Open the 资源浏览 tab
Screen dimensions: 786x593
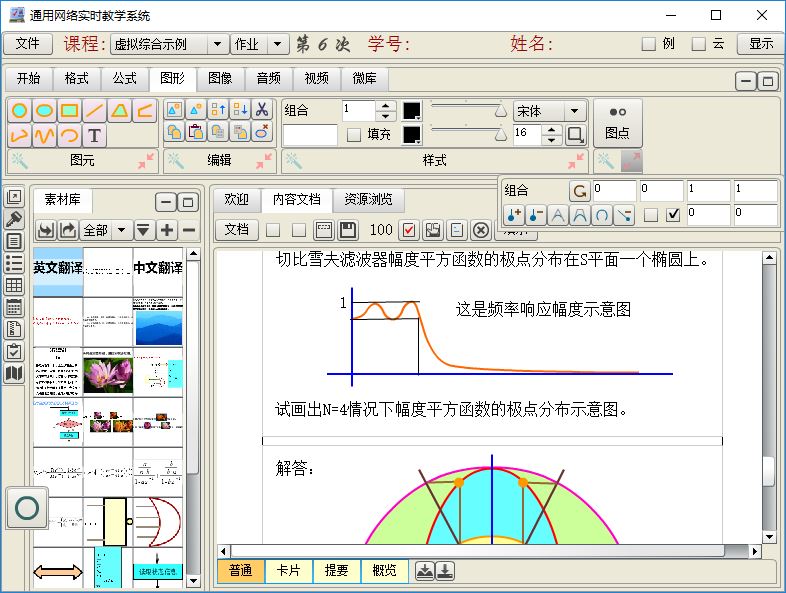(368, 200)
